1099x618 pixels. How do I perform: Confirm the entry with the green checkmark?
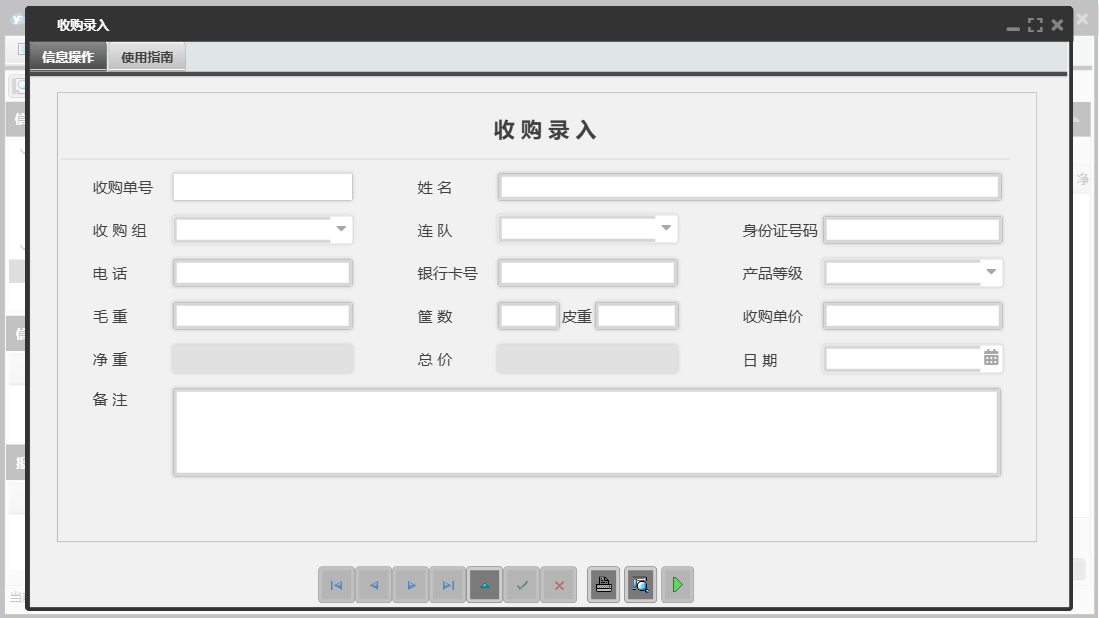[x=523, y=585]
